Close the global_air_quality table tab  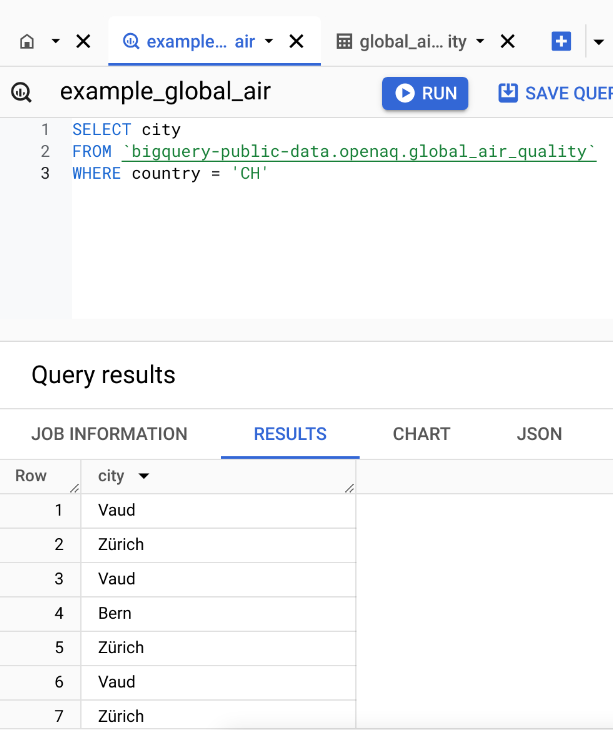coord(508,41)
